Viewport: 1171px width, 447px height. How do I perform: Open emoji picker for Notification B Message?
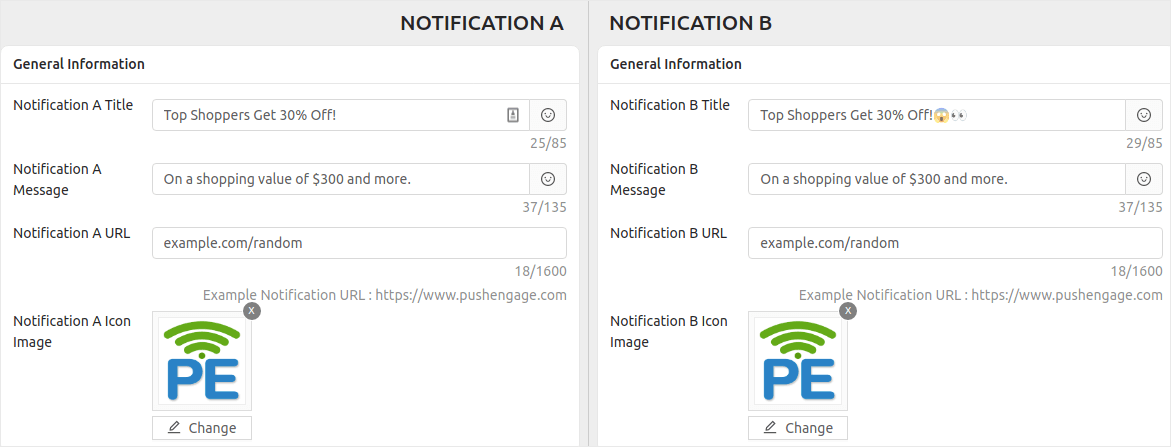pos(1143,179)
